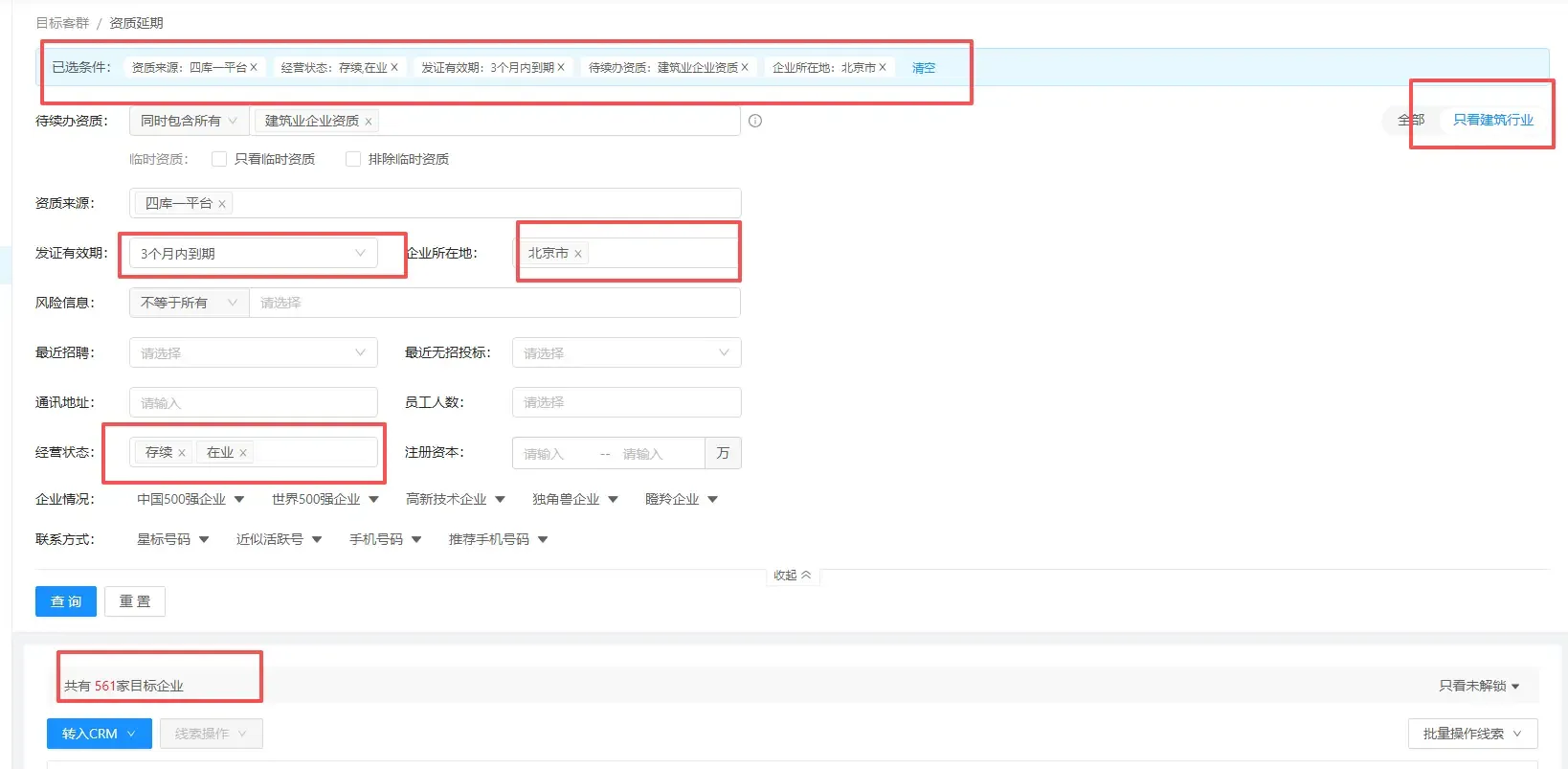
Task: Open 批量操作线索 dropdown button
Action: pyautogui.click(x=1473, y=734)
